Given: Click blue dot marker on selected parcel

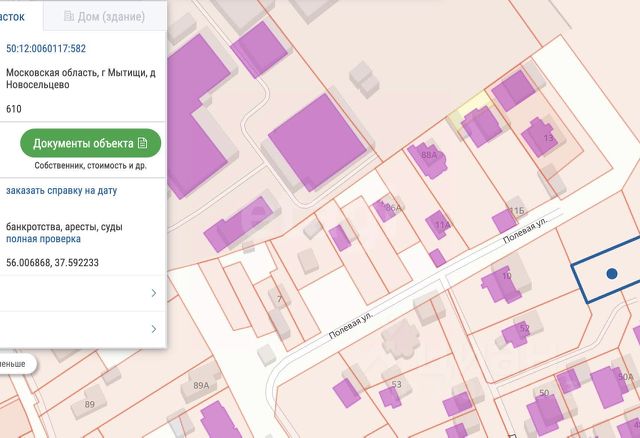Looking at the screenshot, I should 611,273.
